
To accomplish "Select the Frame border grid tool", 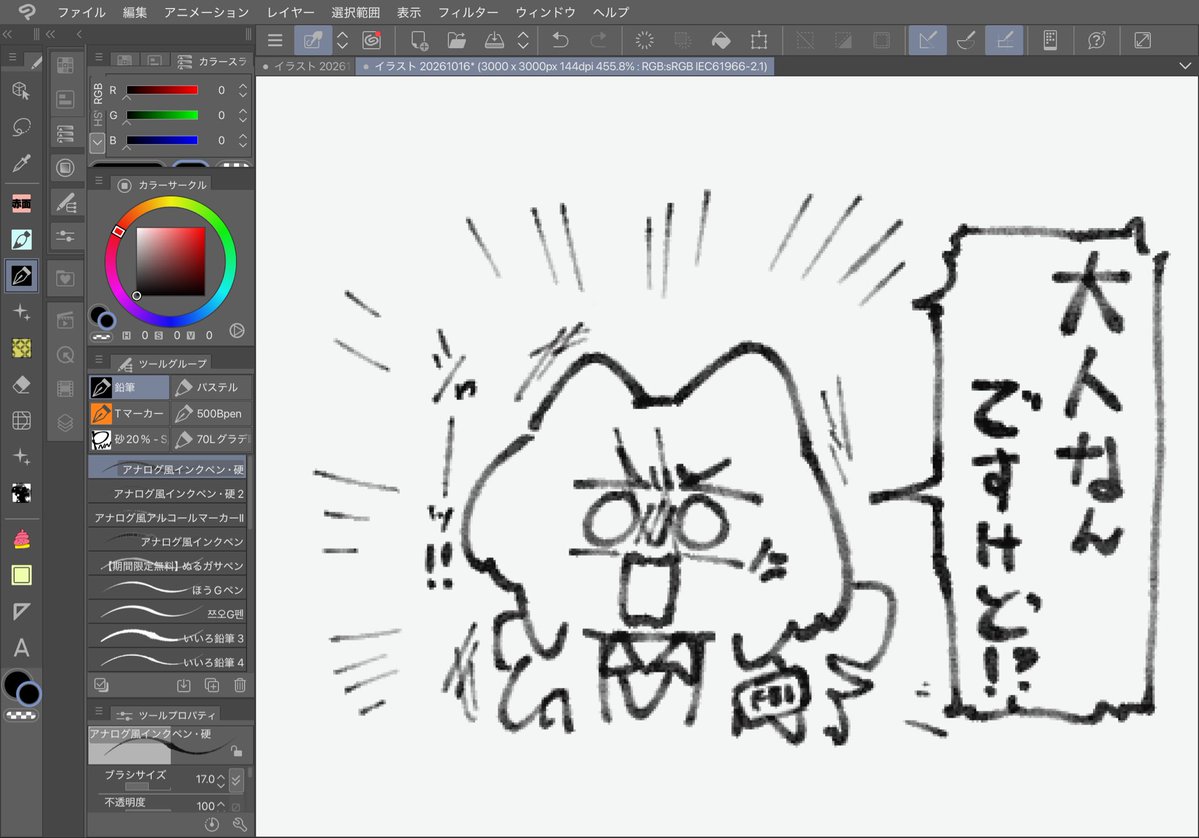I will point(21,420).
